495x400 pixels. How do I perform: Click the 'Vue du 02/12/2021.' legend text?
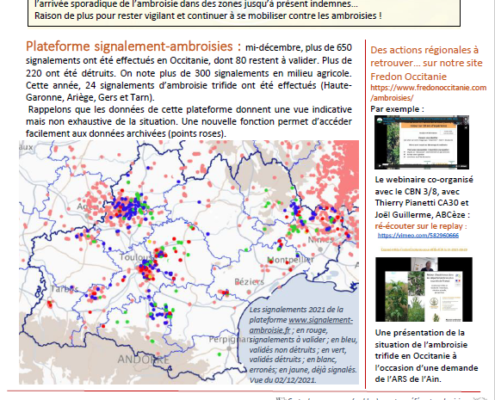click(282, 380)
